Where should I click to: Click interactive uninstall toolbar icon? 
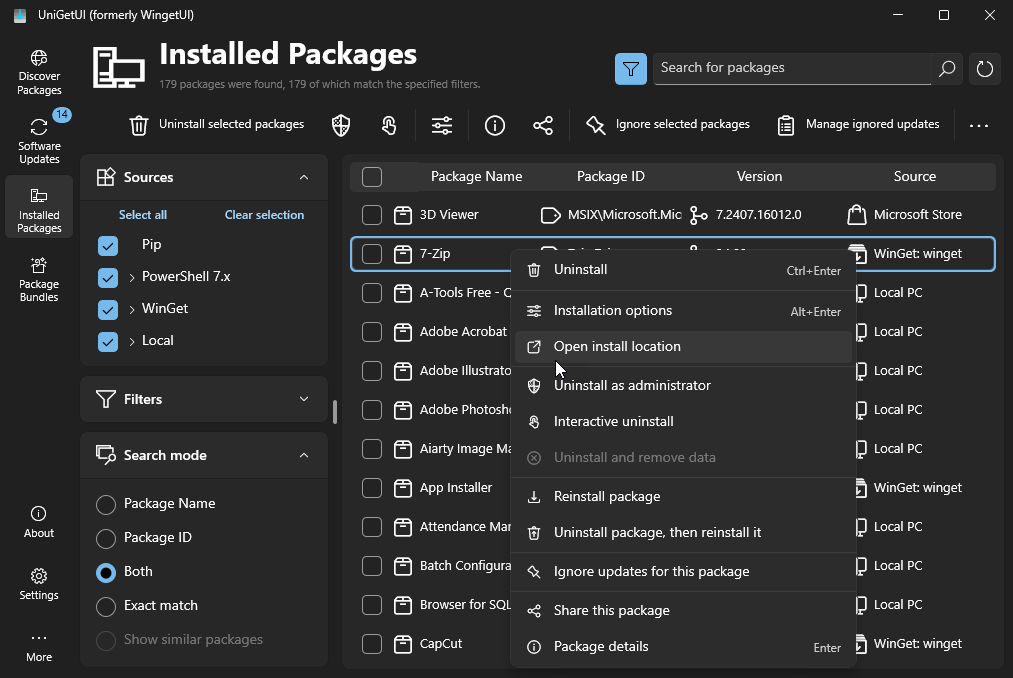tap(388, 125)
